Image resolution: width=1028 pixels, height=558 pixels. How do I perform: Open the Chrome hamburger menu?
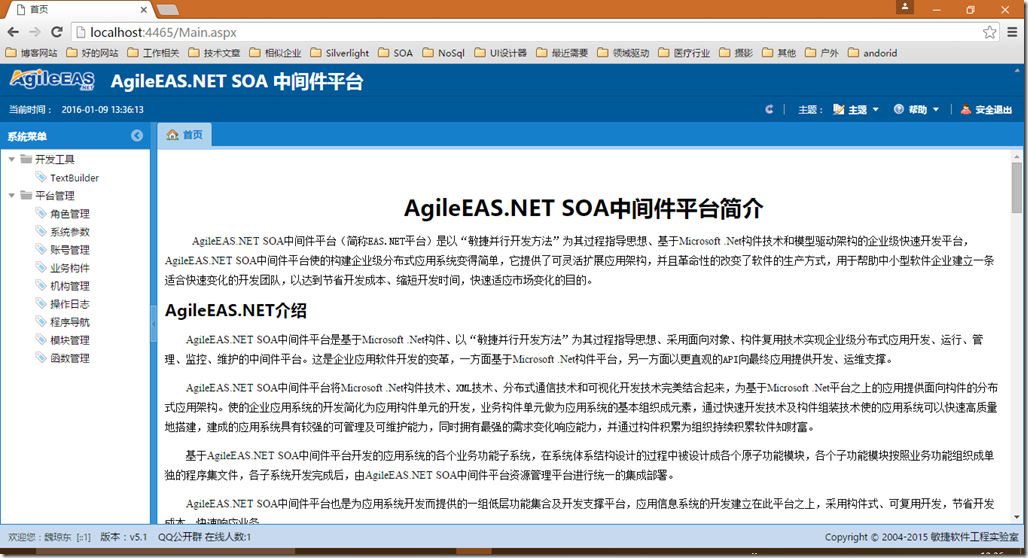tap(1012, 32)
